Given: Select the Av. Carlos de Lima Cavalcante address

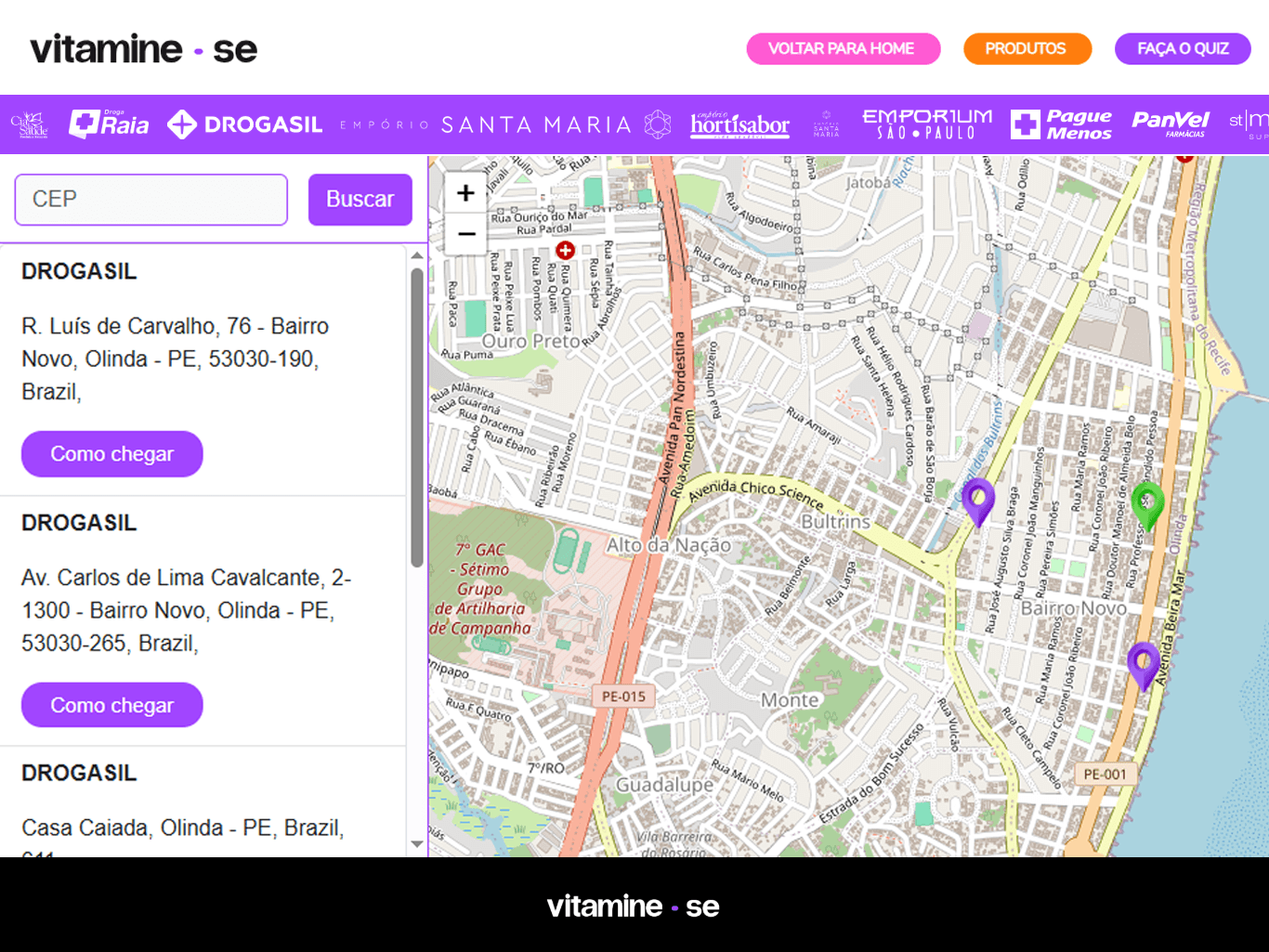Looking at the screenshot, I should [x=186, y=610].
